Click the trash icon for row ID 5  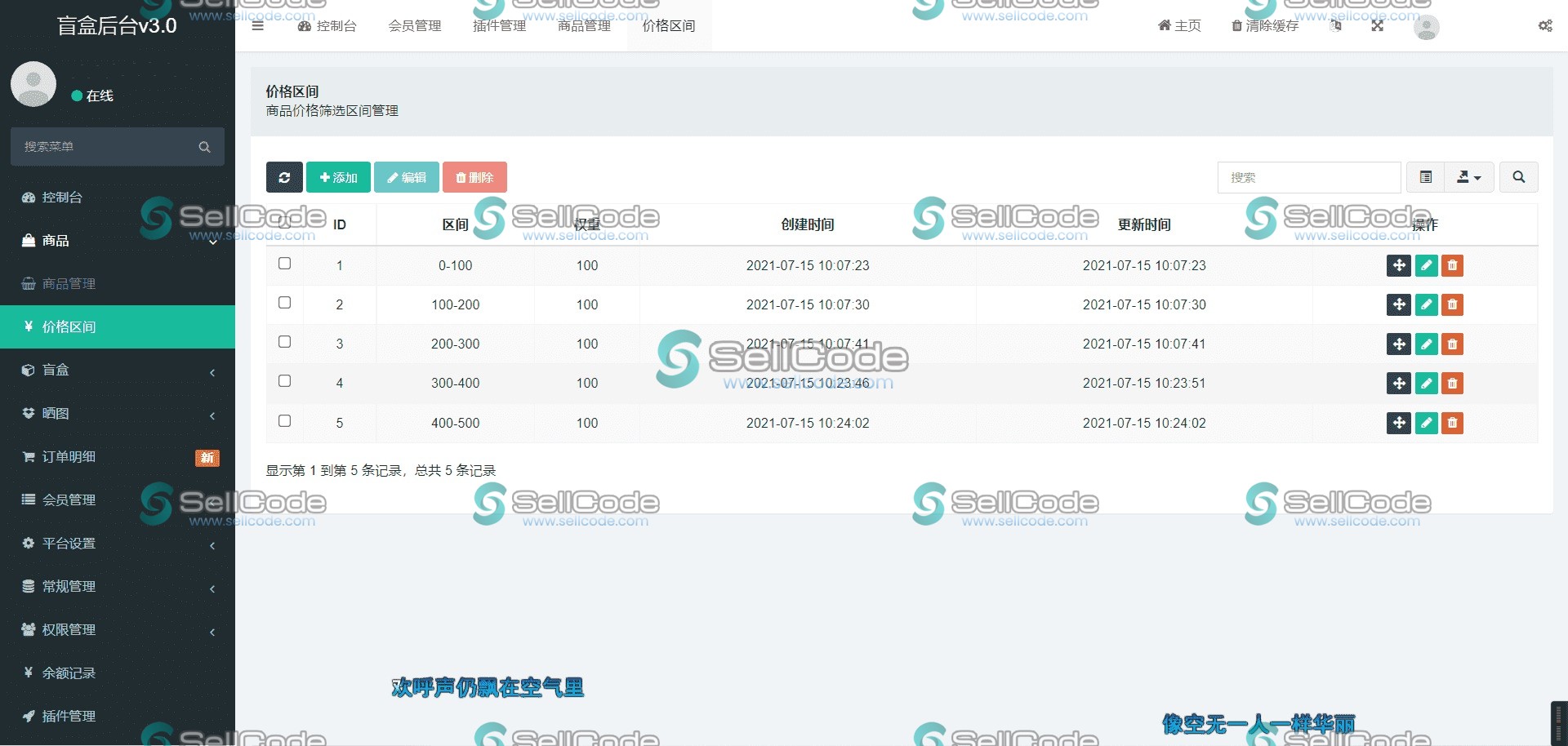[1452, 423]
